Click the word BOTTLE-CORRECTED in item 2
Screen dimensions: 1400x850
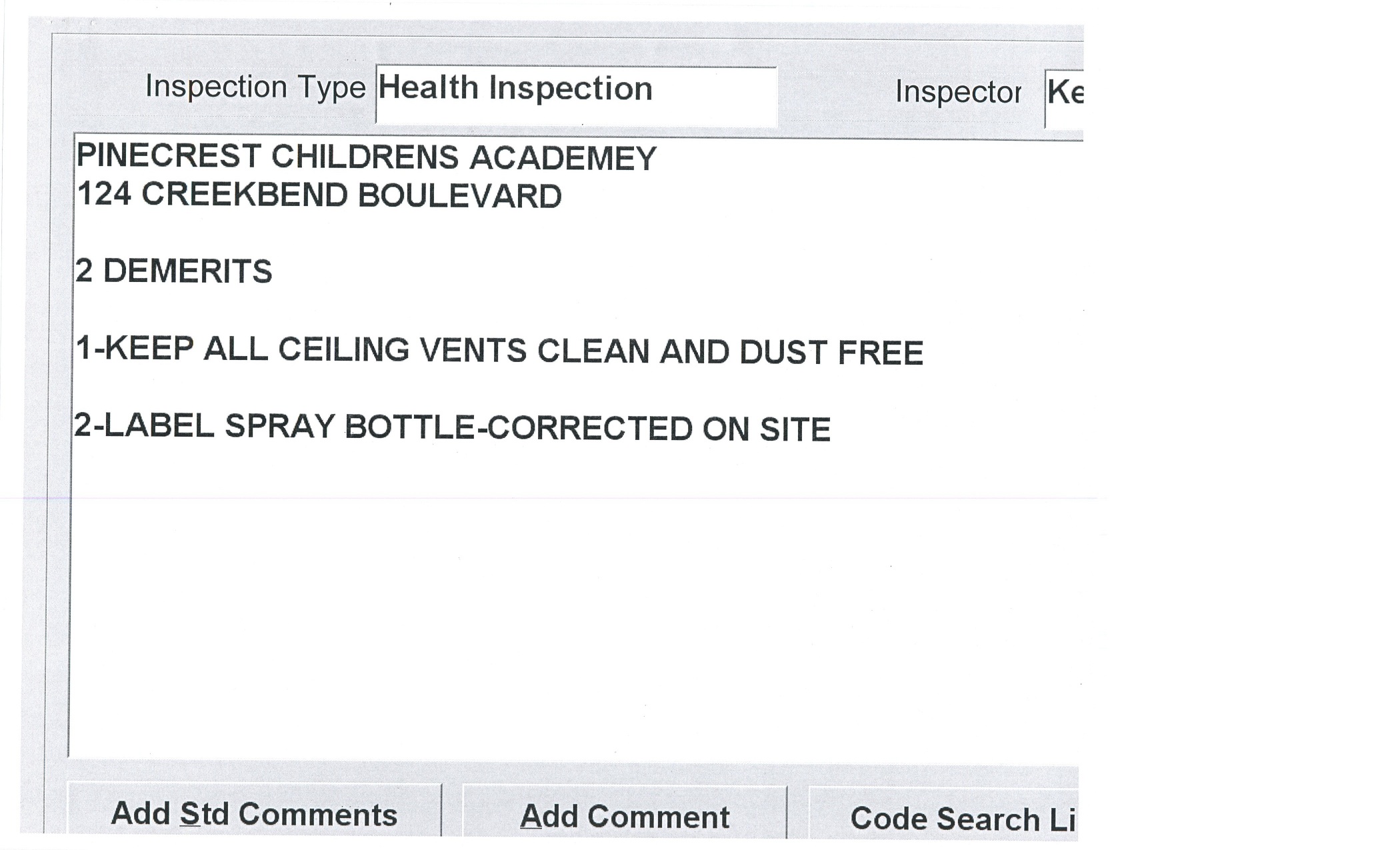click(x=519, y=428)
